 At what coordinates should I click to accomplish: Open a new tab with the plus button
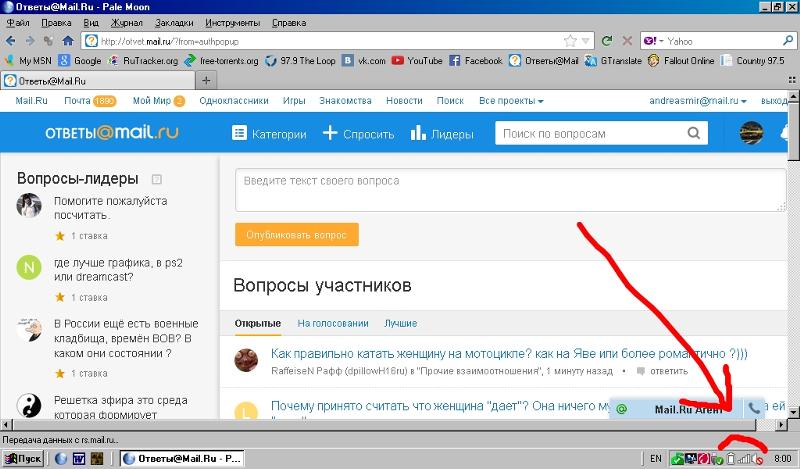[x=206, y=80]
